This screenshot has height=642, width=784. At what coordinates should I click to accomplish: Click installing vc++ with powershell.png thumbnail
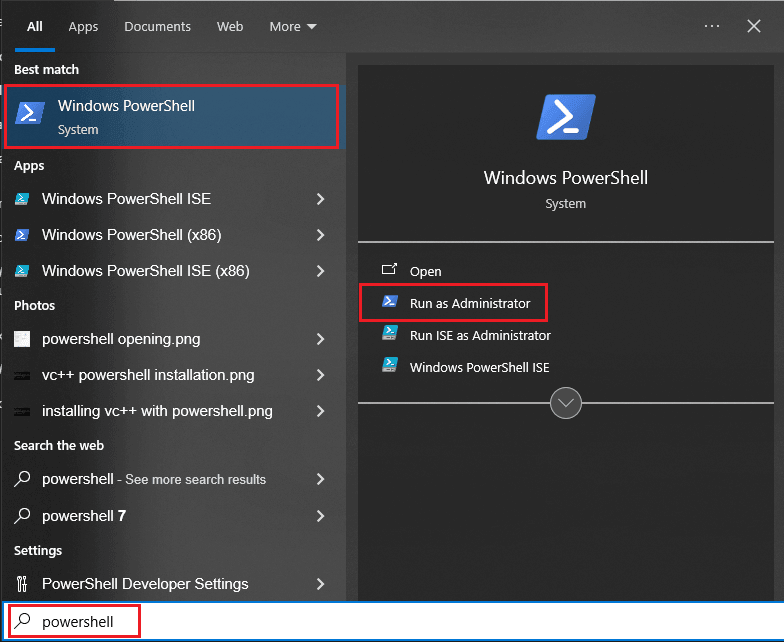[x=22, y=412]
